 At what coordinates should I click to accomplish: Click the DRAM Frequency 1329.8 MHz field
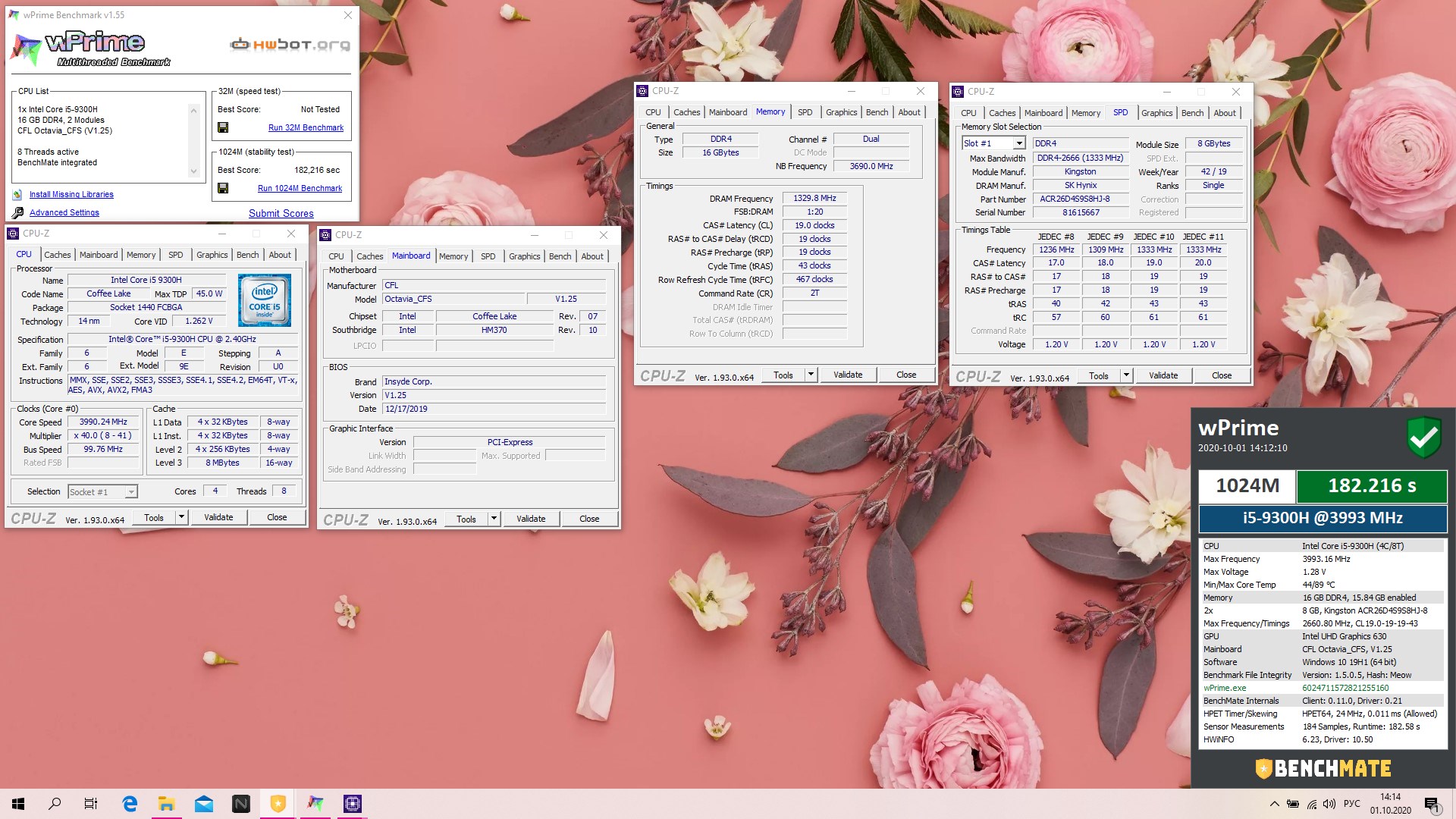coord(815,198)
